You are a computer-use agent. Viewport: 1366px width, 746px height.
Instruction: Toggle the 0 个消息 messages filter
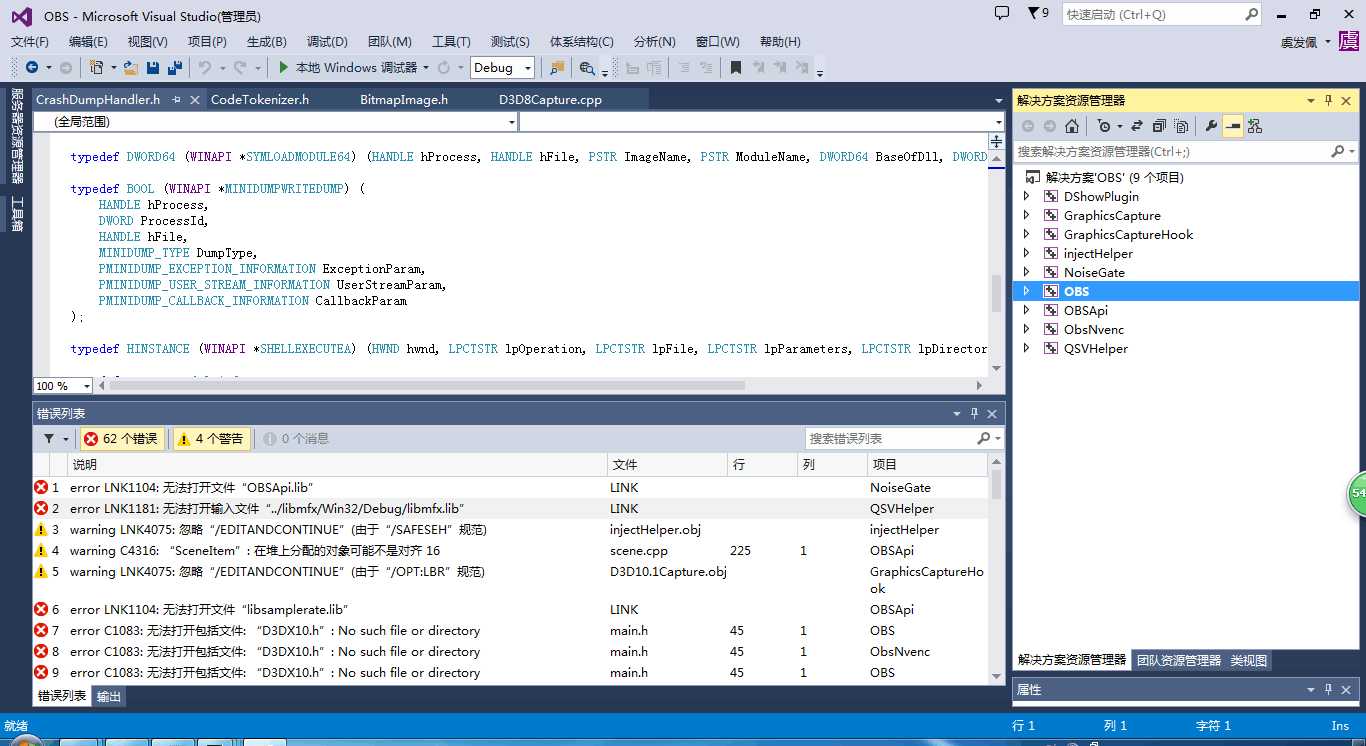coord(296,439)
